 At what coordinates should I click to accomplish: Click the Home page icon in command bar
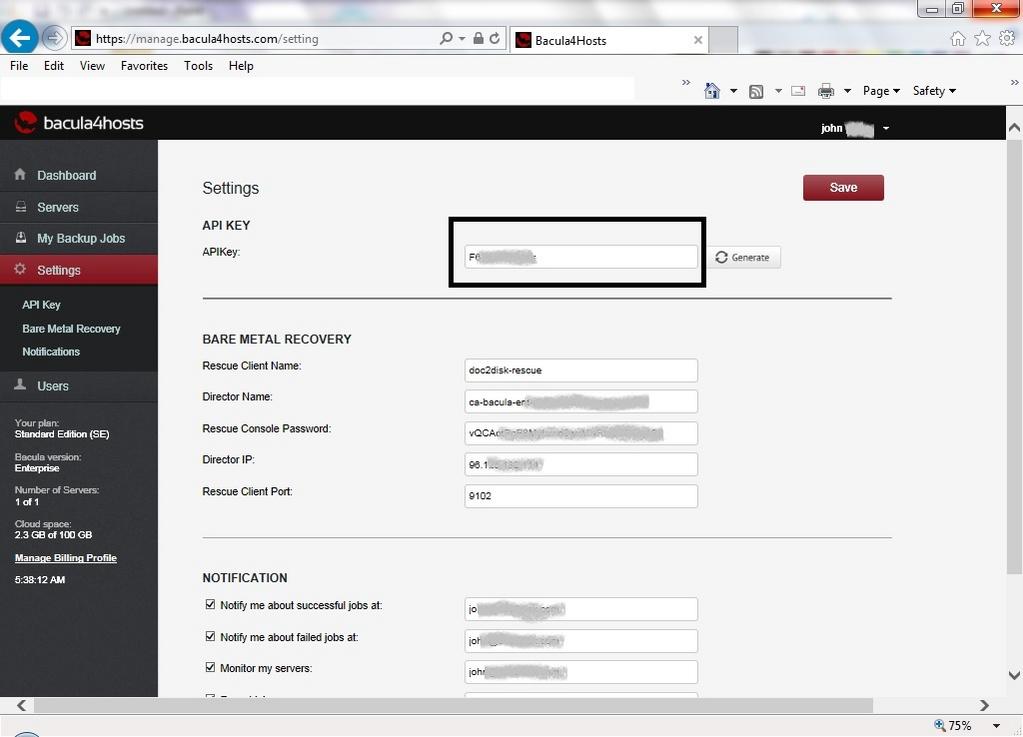pos(712,91)
